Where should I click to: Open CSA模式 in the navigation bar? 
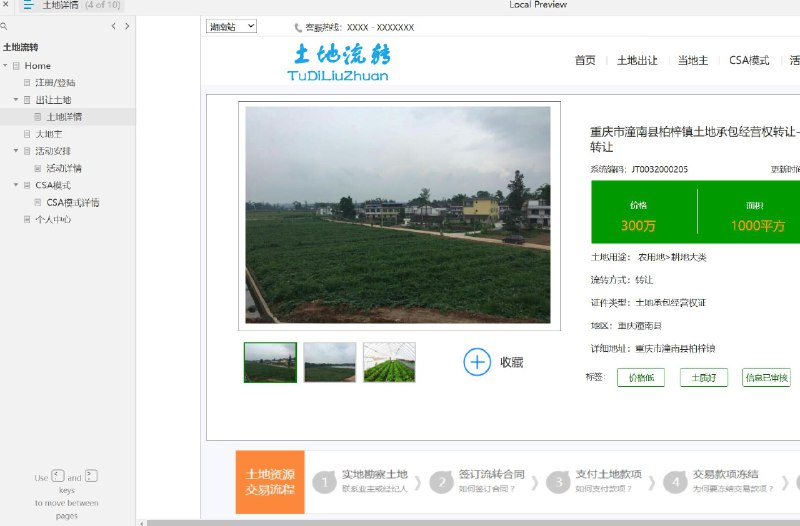click(749, 60)
